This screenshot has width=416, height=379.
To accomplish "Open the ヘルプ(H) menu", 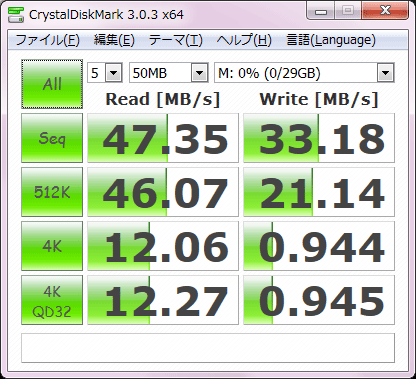I will click(x=244, y=40).
